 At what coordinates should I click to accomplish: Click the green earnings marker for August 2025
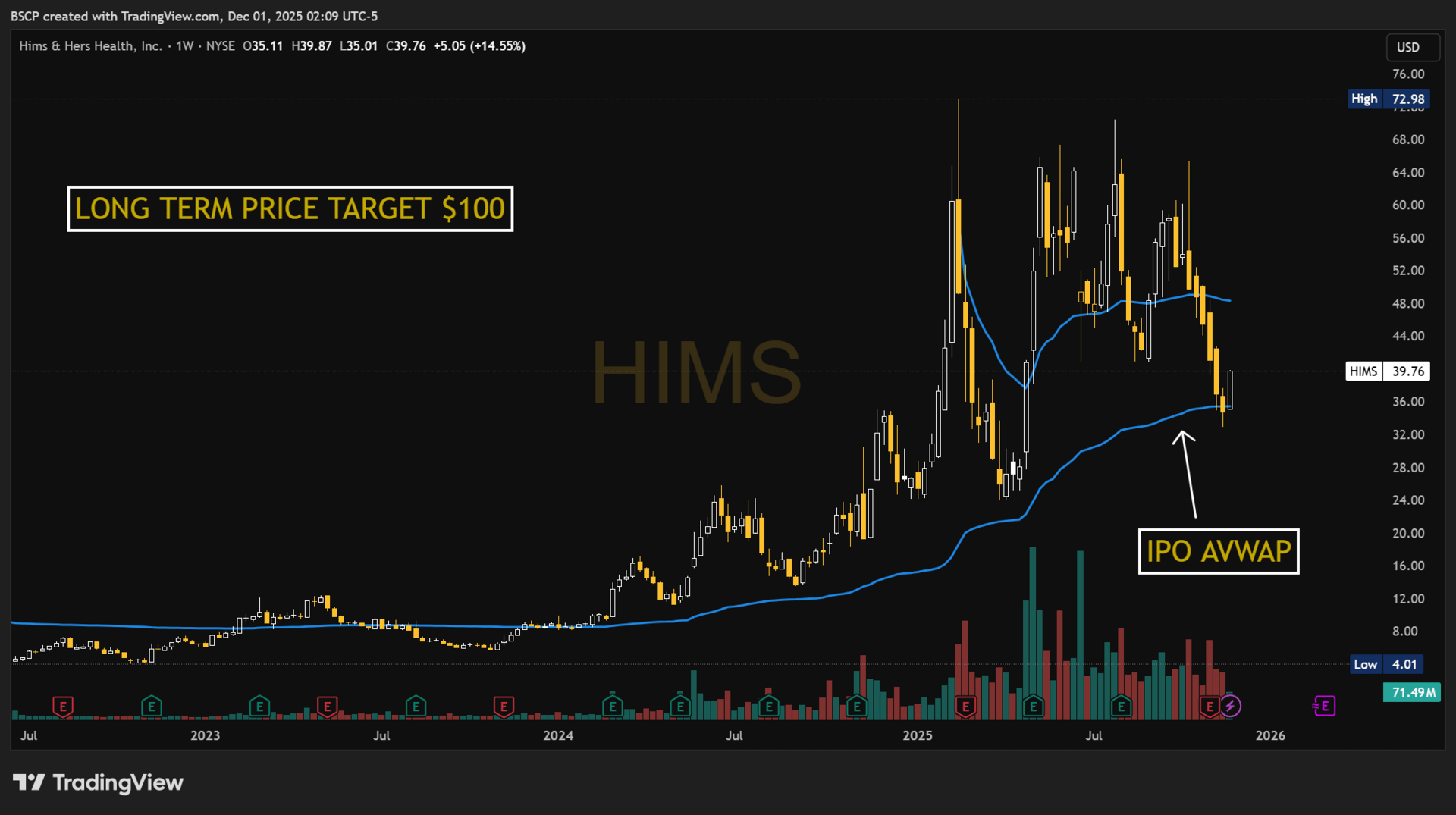pos(1121,707)
